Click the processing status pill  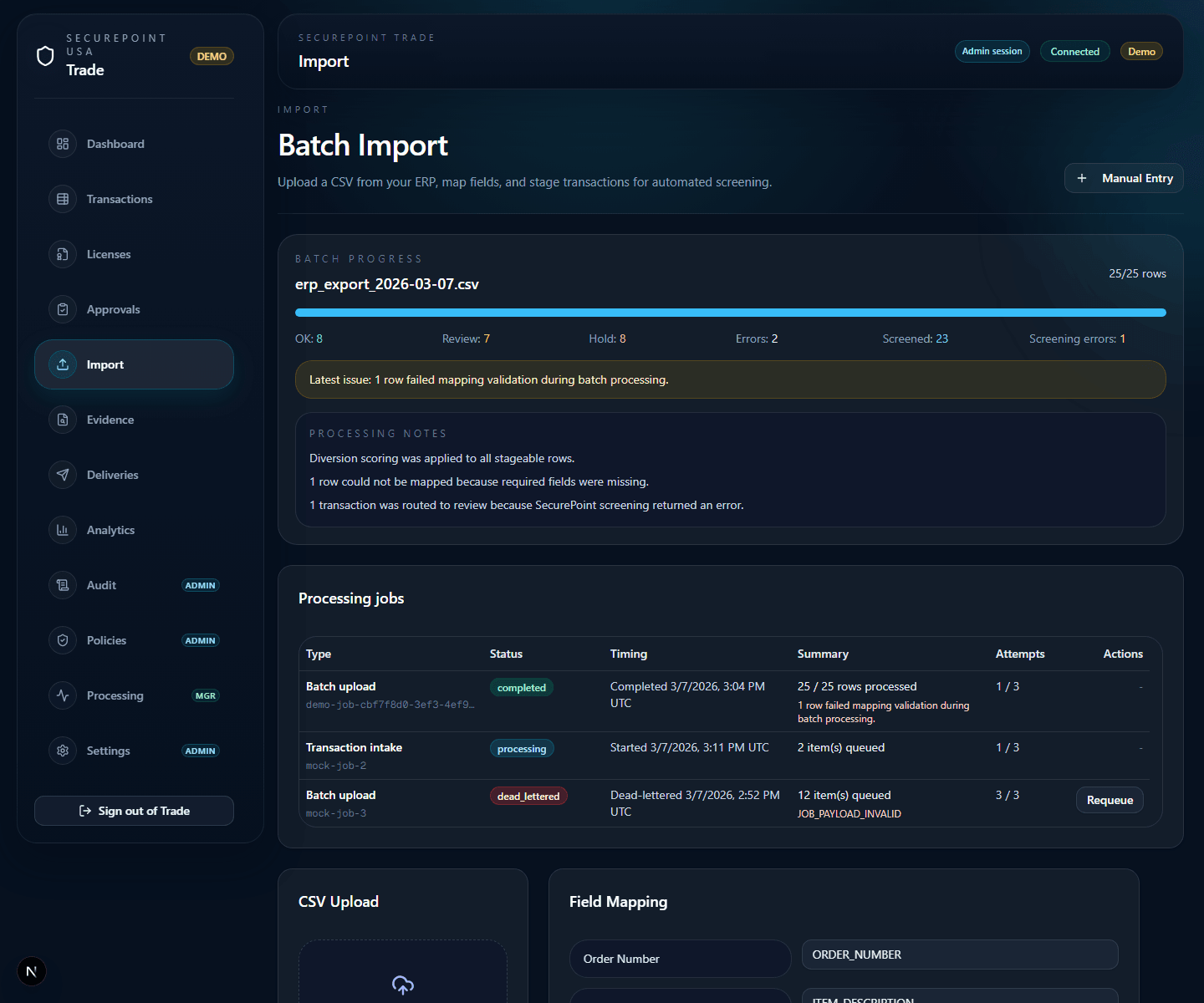pos(522,748)
